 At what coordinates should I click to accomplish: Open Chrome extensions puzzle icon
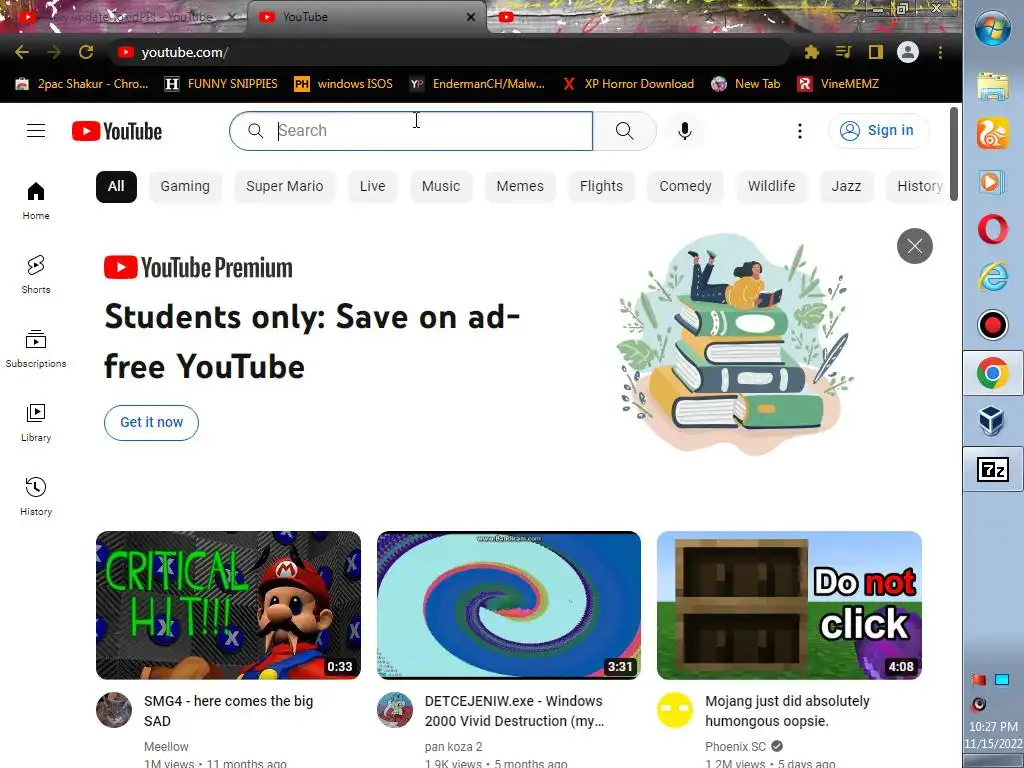[x=811, y=52]
